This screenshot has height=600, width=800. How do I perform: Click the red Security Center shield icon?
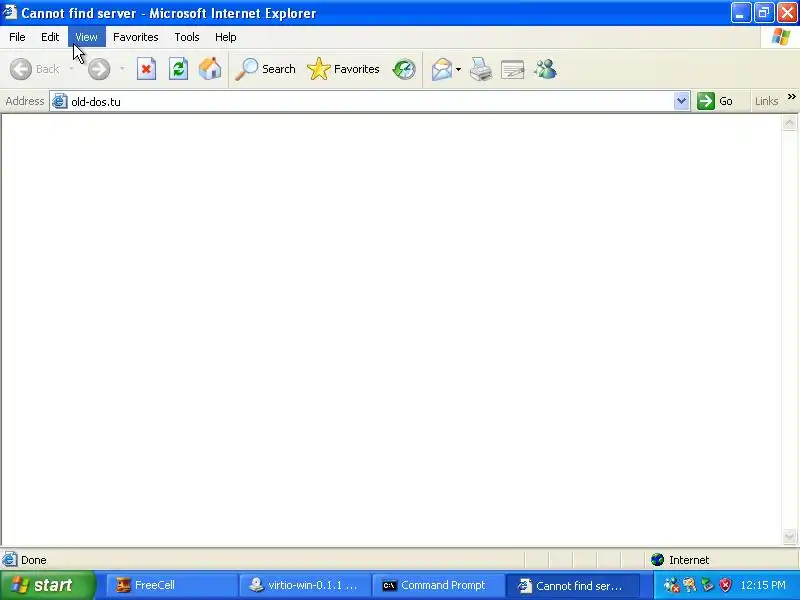point(725,585)
